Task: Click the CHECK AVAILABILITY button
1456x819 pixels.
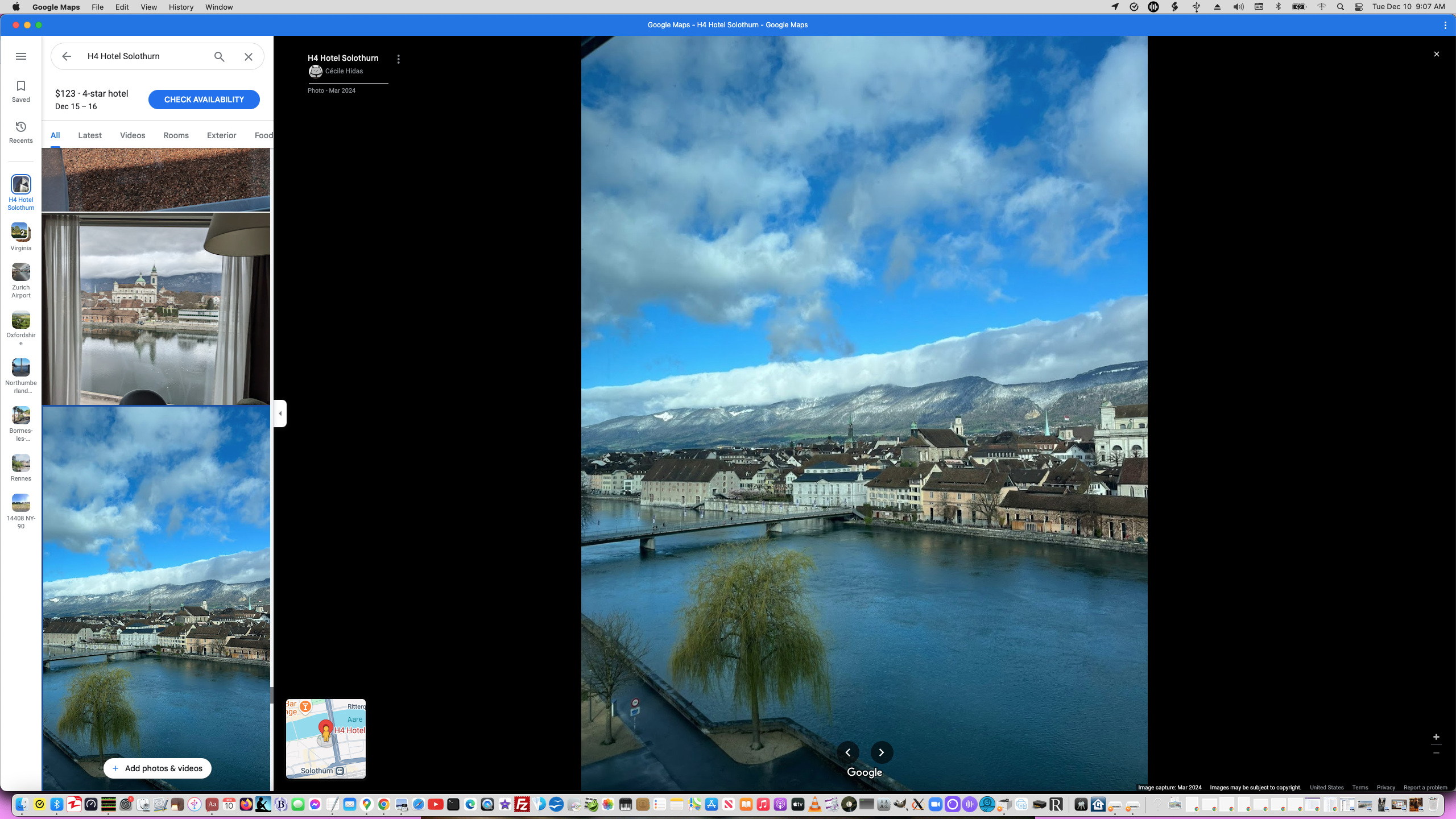Action: pyautogui.click(x=204, y=99)
